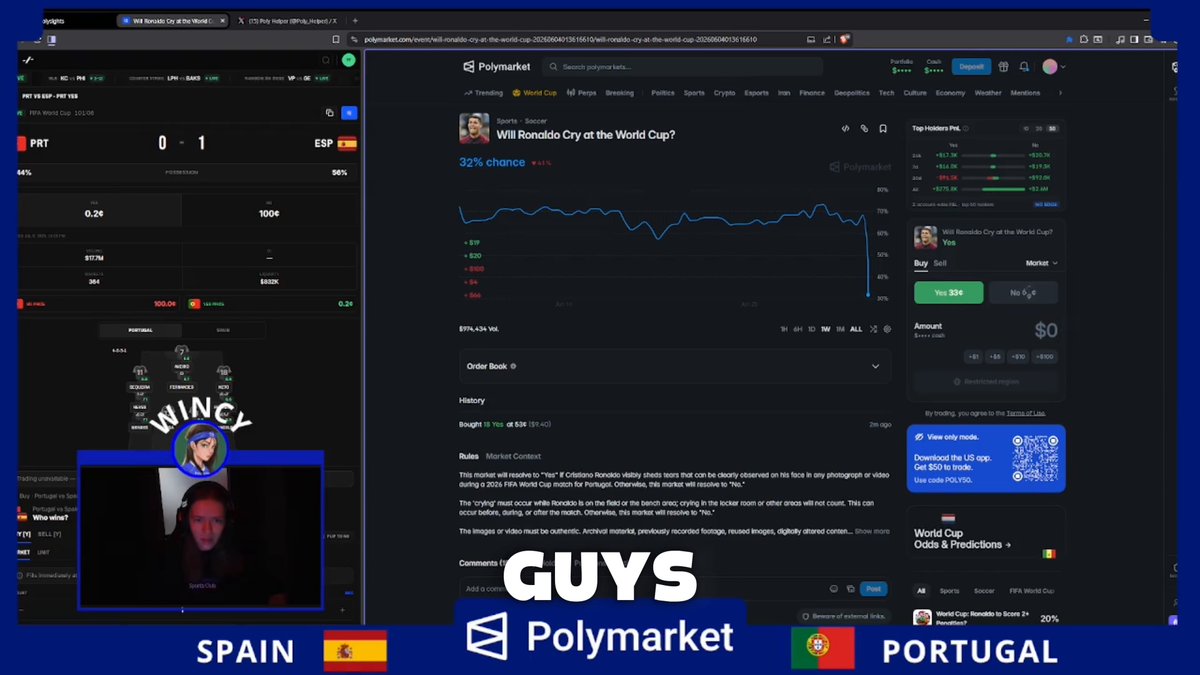Click the Polymarket logo in the header
1200x675 pixels.
pyautogui.click(x=496, y=67)
